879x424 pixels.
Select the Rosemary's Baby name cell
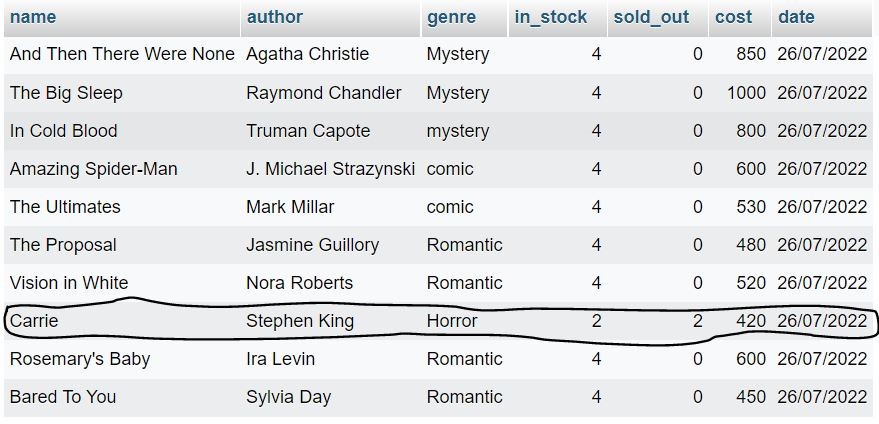(79, 358)
